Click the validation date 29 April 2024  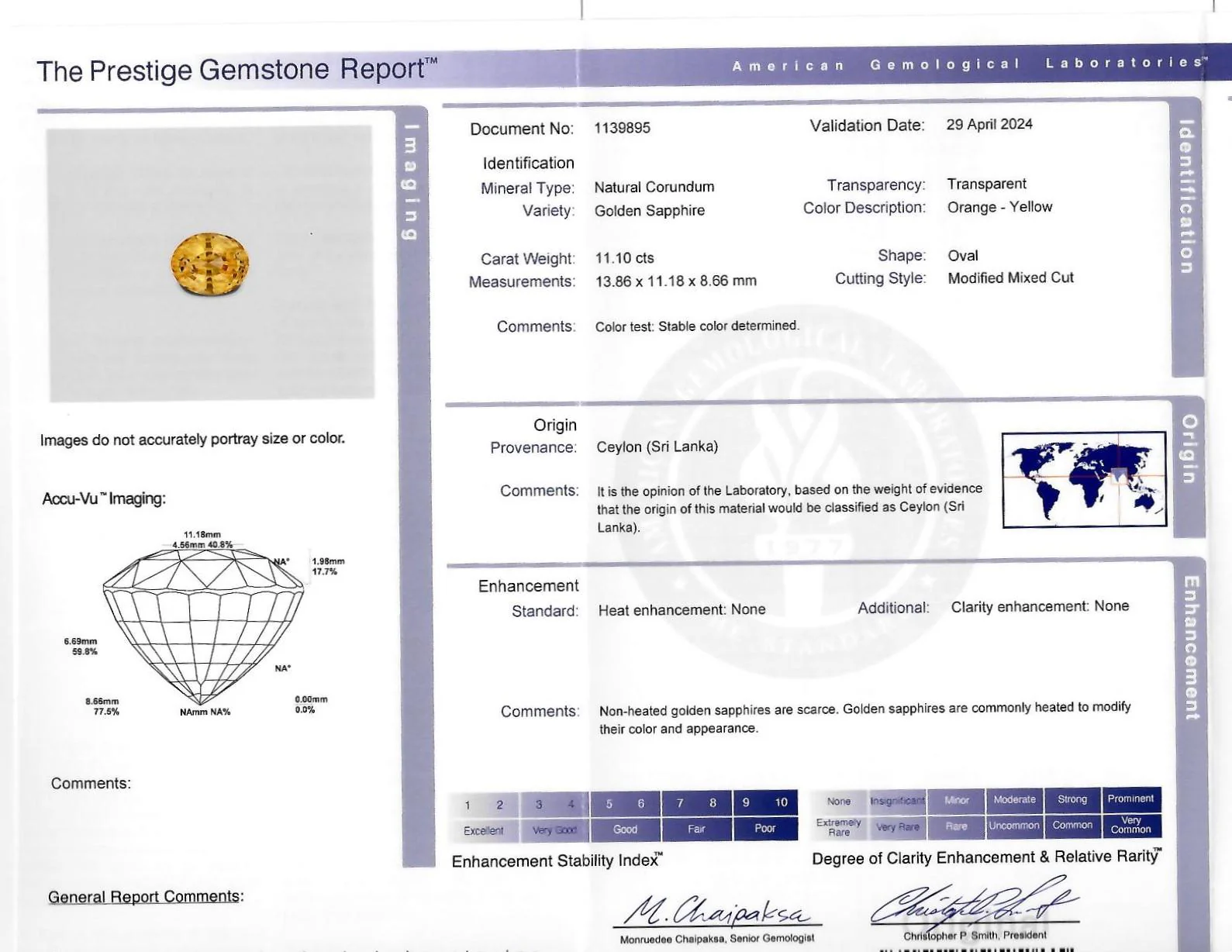pyautogui.click(x=989, y=124)
